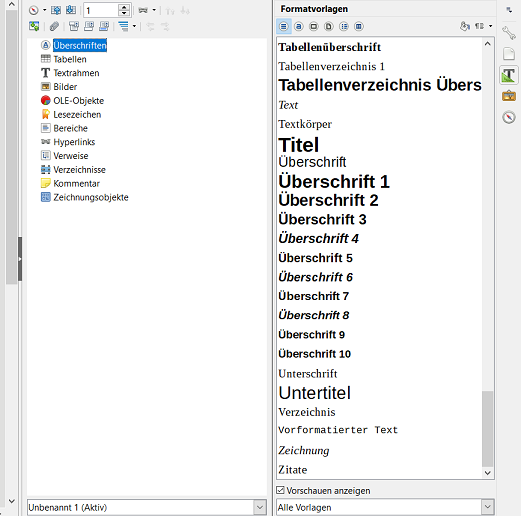
Task: Jump to Footer using Navigator icon
Action: (x=89, y=26)
